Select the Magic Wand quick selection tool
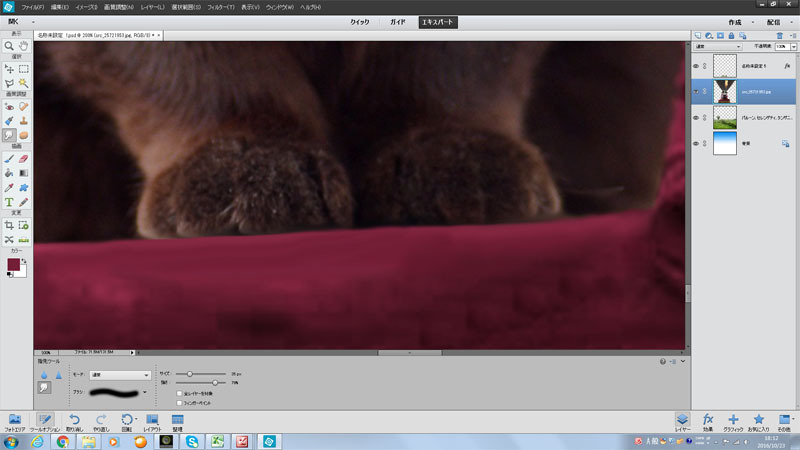Viewport: 800px width, 450px height. point(23,83)
